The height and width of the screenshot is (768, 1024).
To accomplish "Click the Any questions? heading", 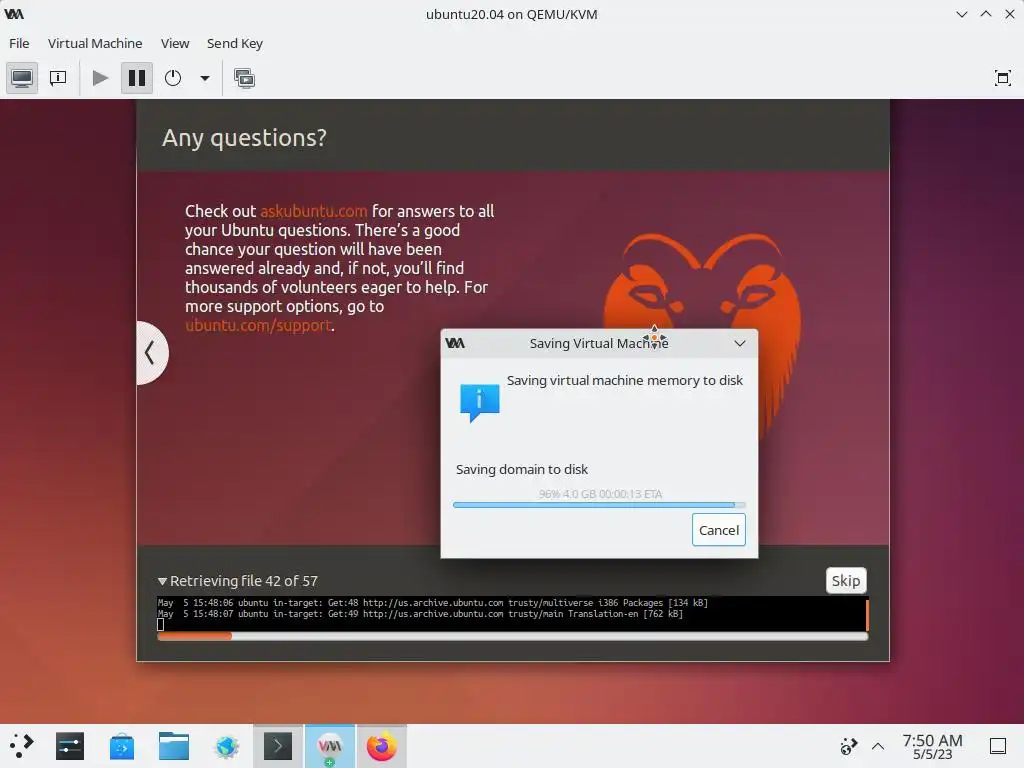I will tap(244, 138).
